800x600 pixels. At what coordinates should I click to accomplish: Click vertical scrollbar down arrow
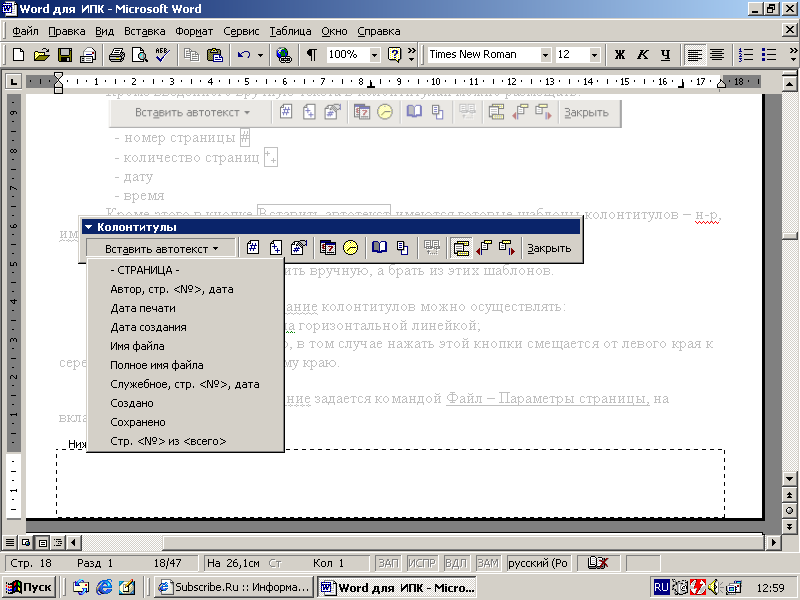(789, 479)
